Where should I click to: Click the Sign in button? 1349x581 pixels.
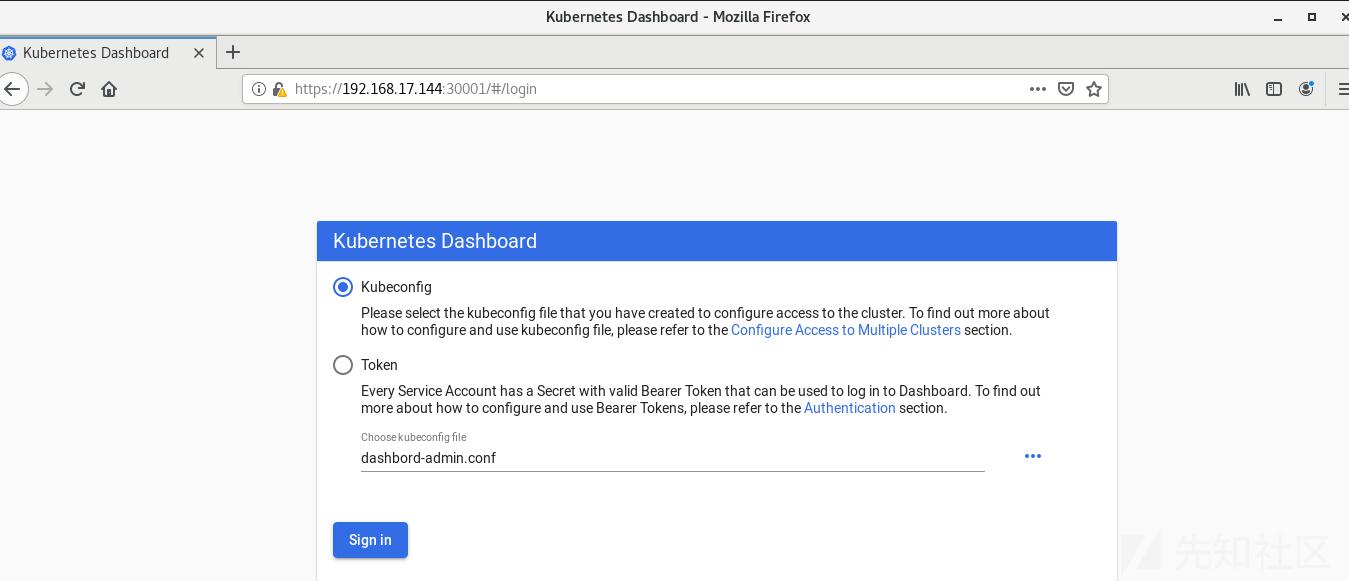370,540
